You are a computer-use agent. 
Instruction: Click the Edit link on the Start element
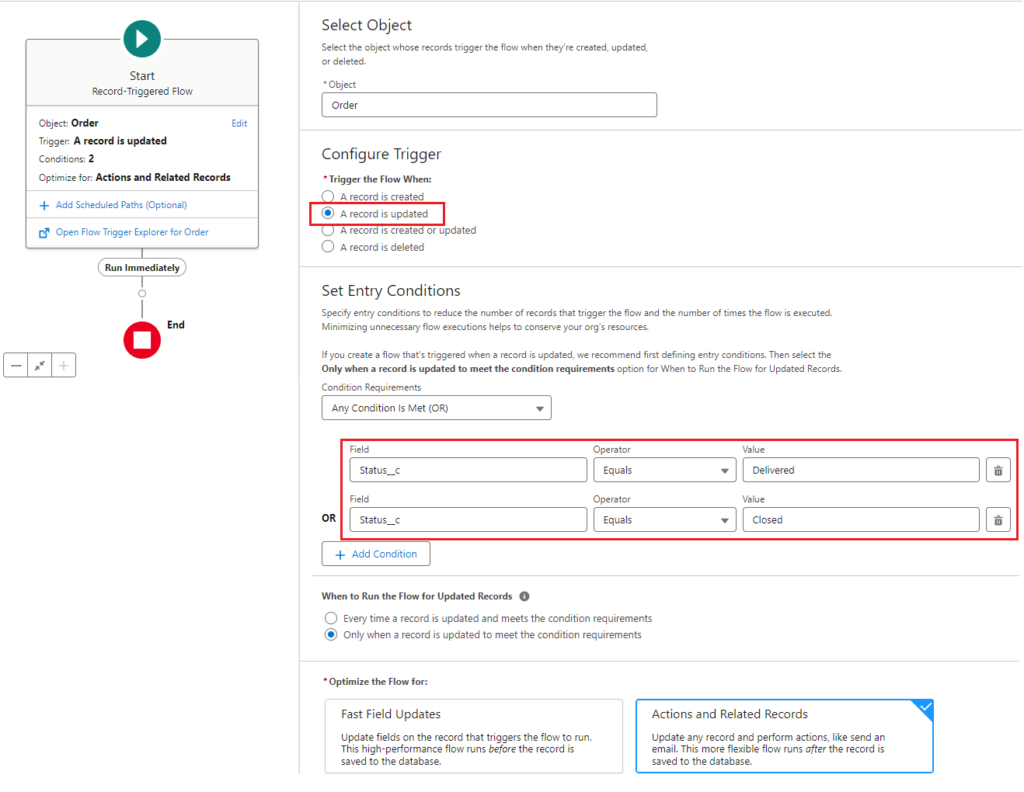pyautogui.click(x=239, y=123)
